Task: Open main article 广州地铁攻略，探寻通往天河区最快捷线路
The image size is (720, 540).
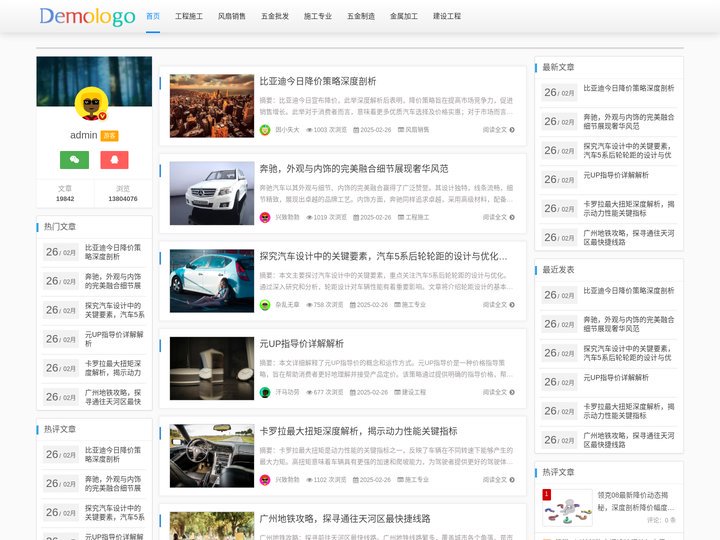Action: [345, 519]
